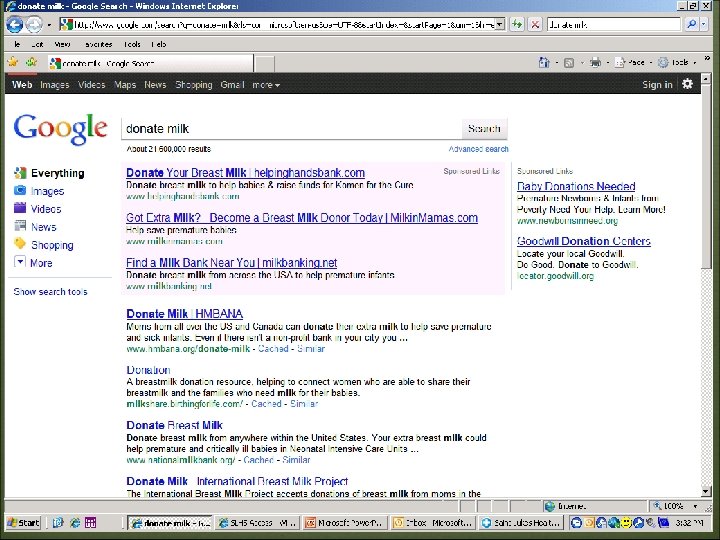Viewport: 720px width, 540px height.
Task: Click the RSS Feeds icon
Action: 569,63
